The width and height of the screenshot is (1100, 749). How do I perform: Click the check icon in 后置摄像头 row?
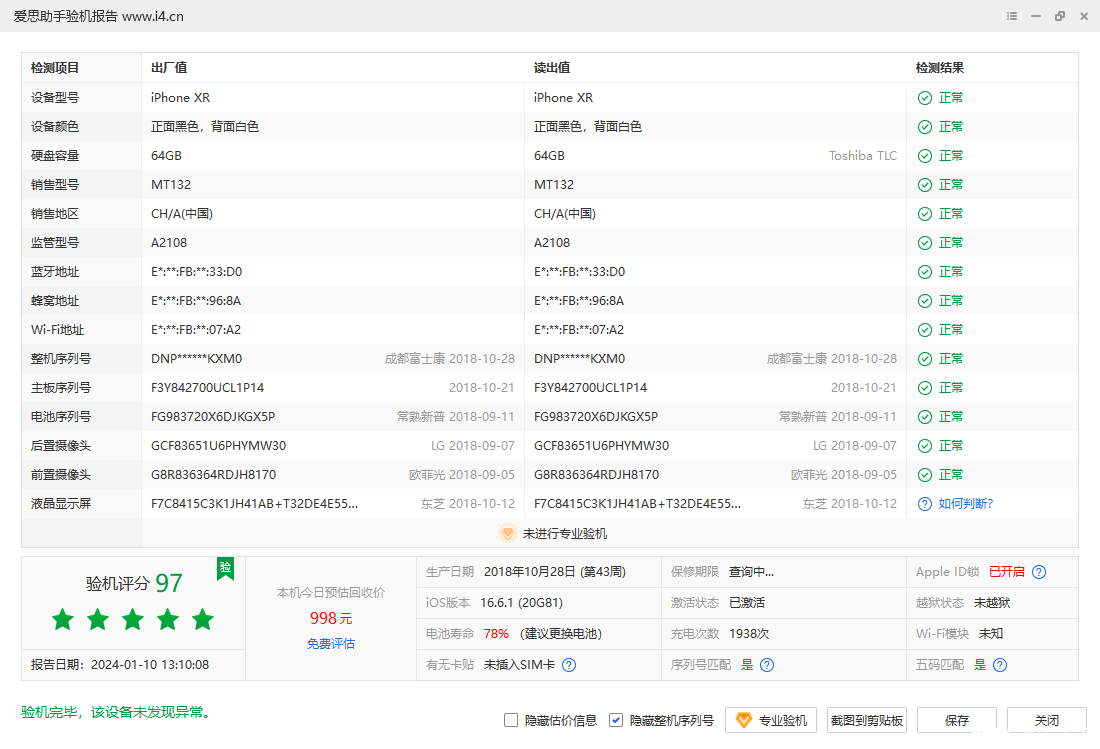925,446
